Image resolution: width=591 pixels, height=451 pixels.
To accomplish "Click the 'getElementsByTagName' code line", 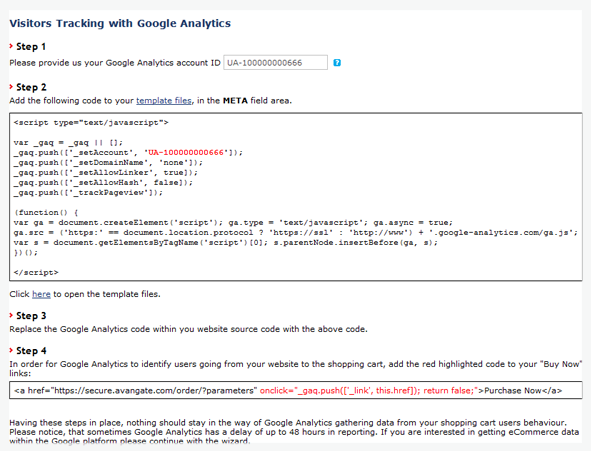I will 226,243.
